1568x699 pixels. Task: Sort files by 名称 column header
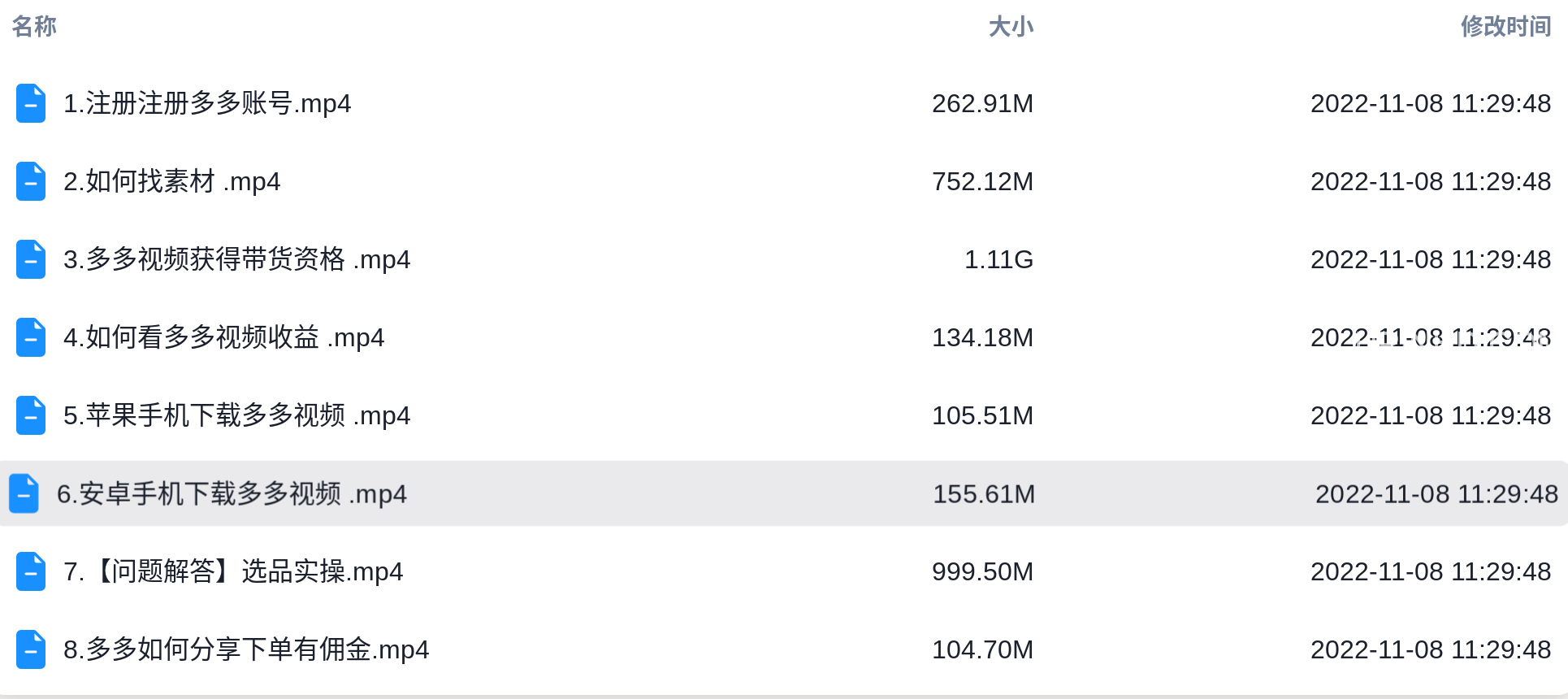click(x=34, y=26)
